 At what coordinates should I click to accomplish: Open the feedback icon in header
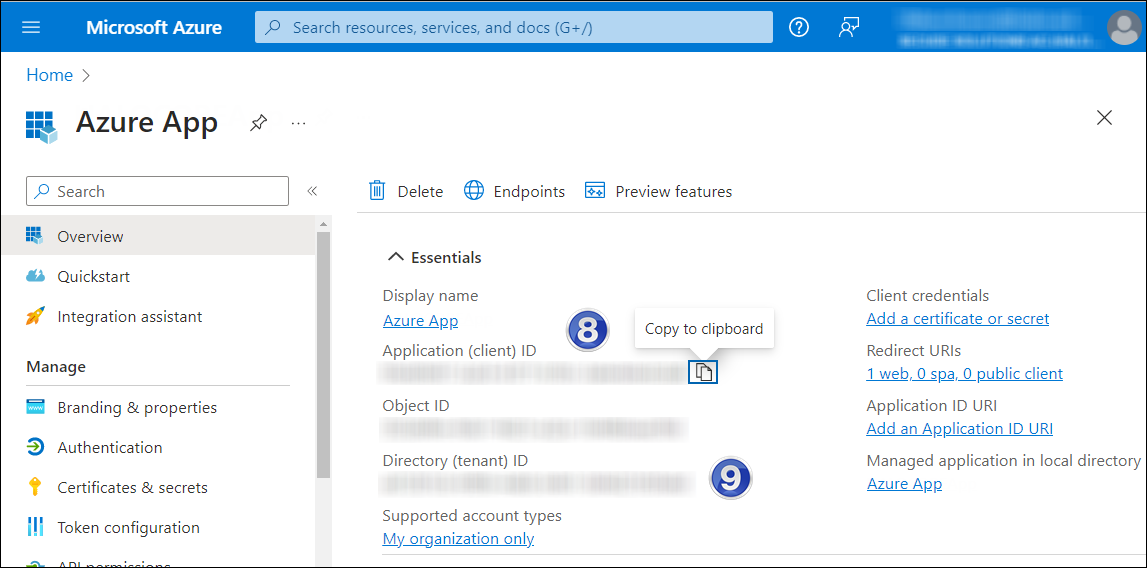coord(849,27)
